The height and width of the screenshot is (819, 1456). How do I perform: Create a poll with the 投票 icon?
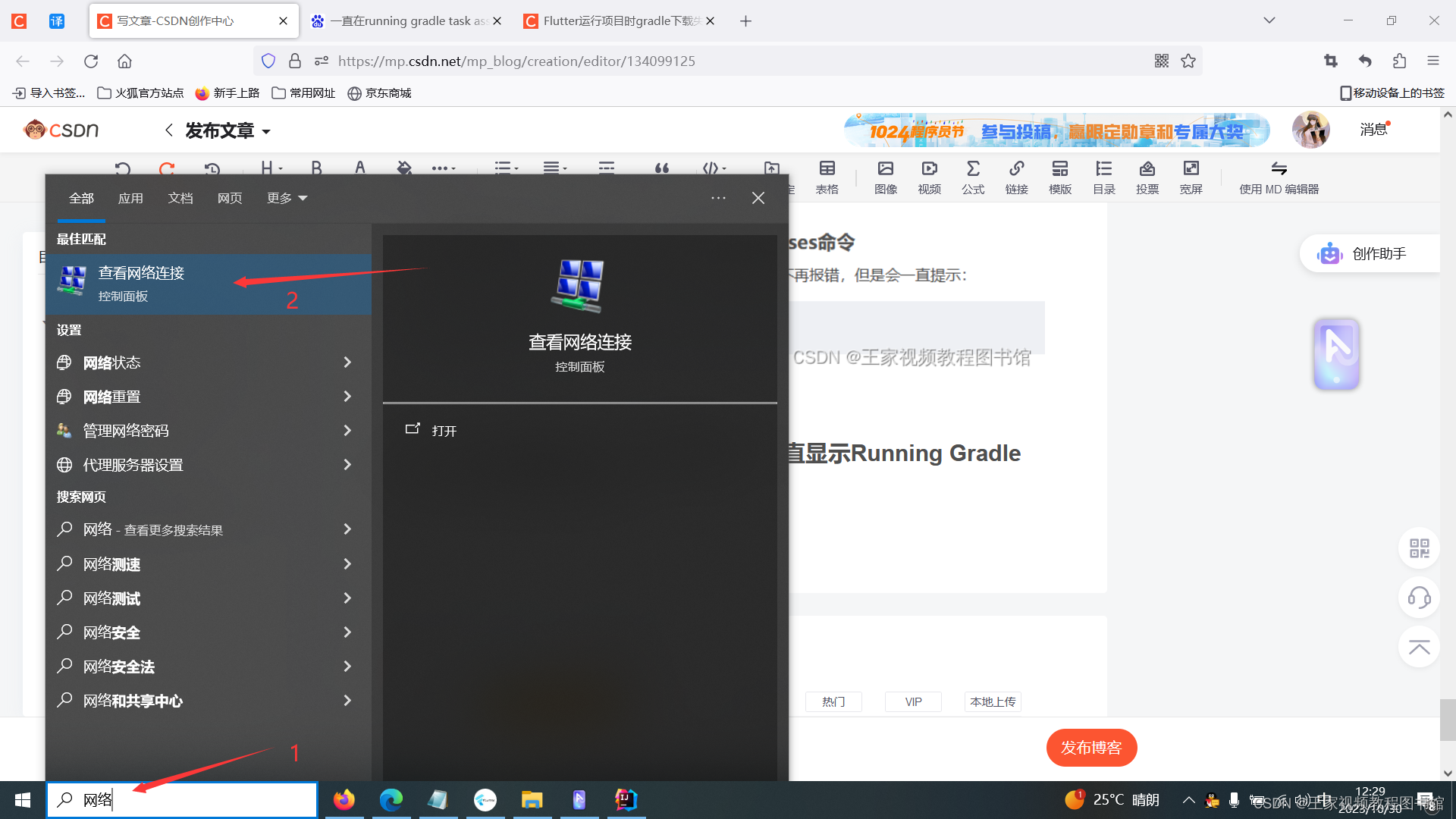[x=1147, y=177]
